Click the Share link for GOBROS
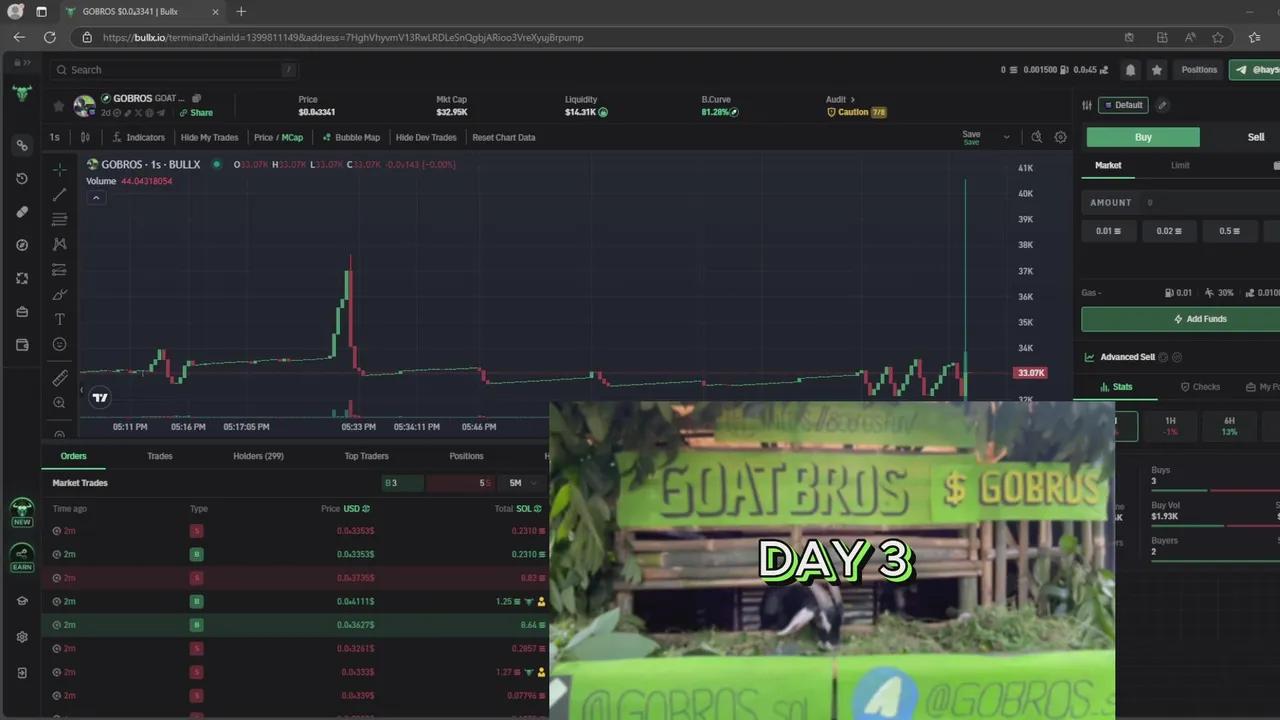1280x720 pixels. [196, 113]
